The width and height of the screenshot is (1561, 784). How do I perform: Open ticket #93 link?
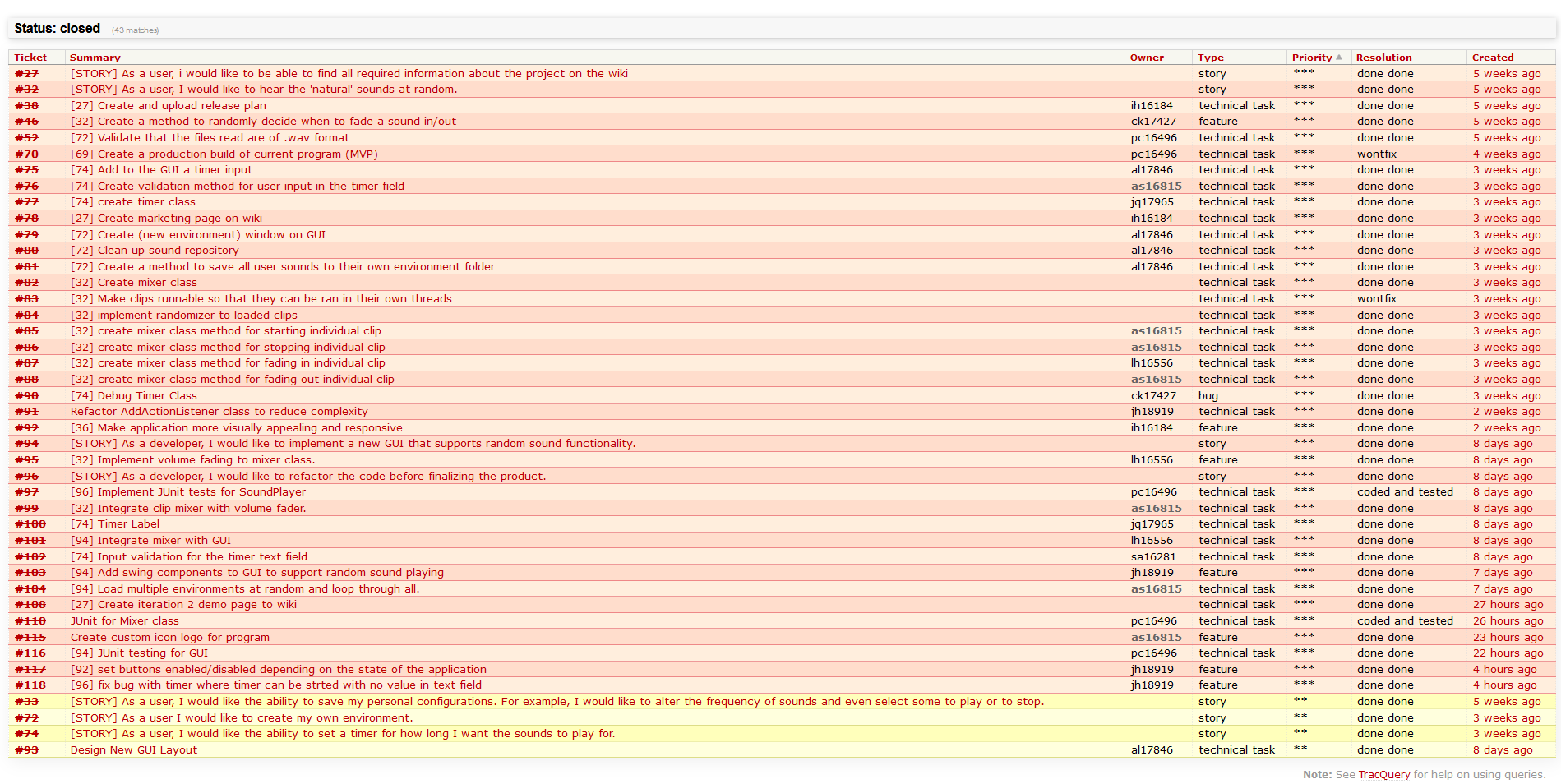click(27, 749)
